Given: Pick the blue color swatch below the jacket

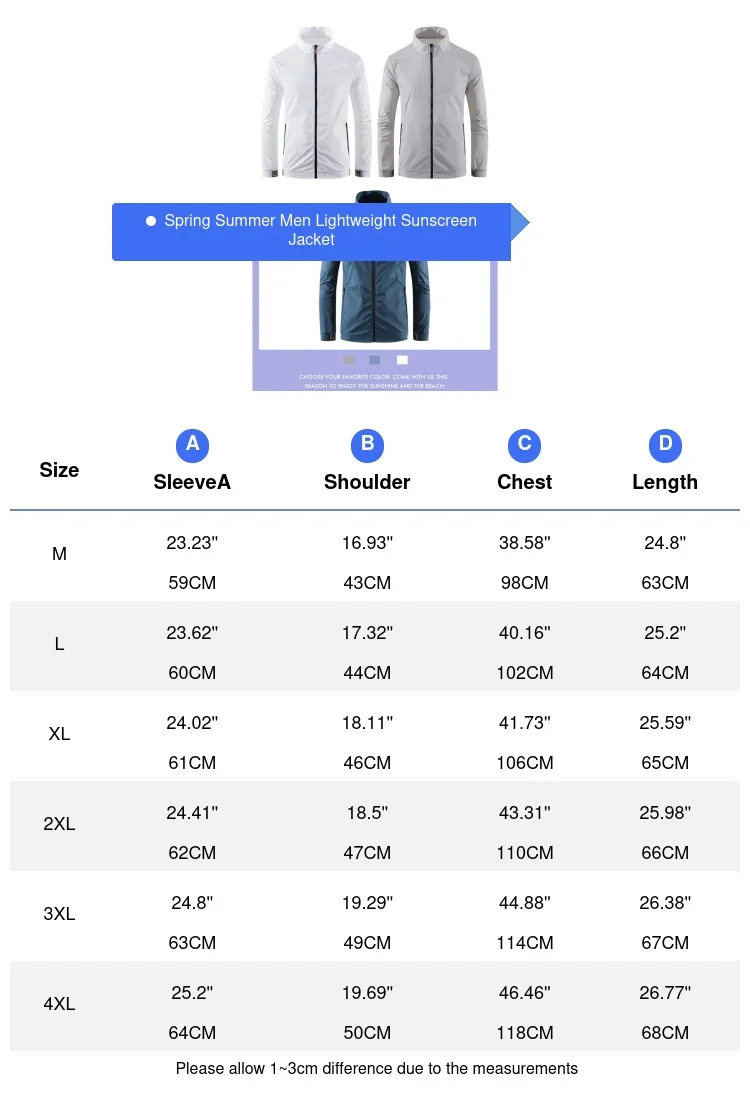Looking at the screenshot, I should coord(375,360).
